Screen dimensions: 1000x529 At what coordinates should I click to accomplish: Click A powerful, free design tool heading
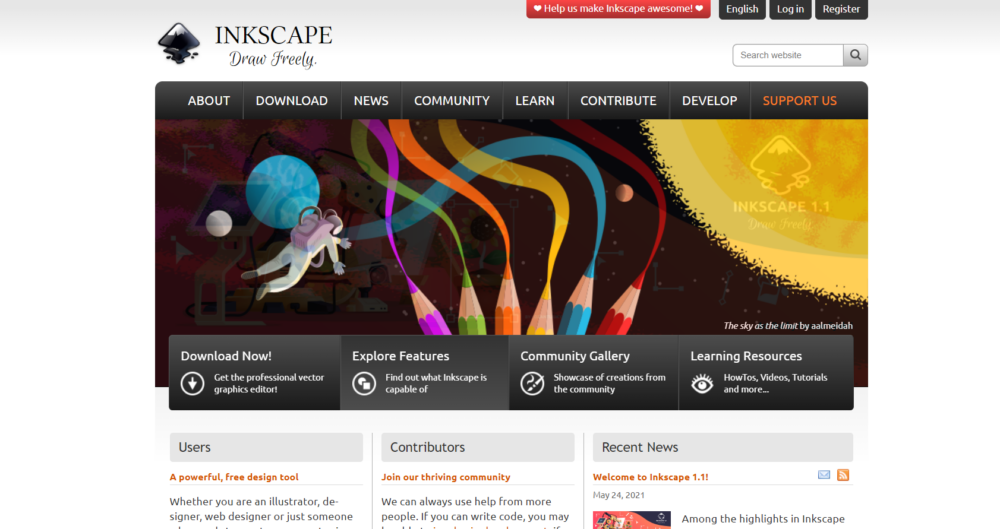(x=234, y=477)
